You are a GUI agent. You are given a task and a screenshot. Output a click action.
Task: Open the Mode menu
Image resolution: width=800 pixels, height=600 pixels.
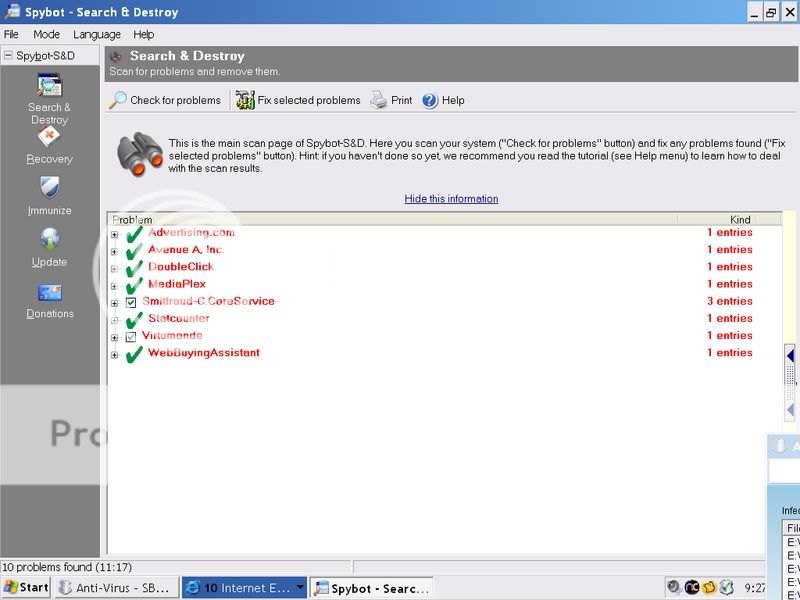(x=46, y=34)
